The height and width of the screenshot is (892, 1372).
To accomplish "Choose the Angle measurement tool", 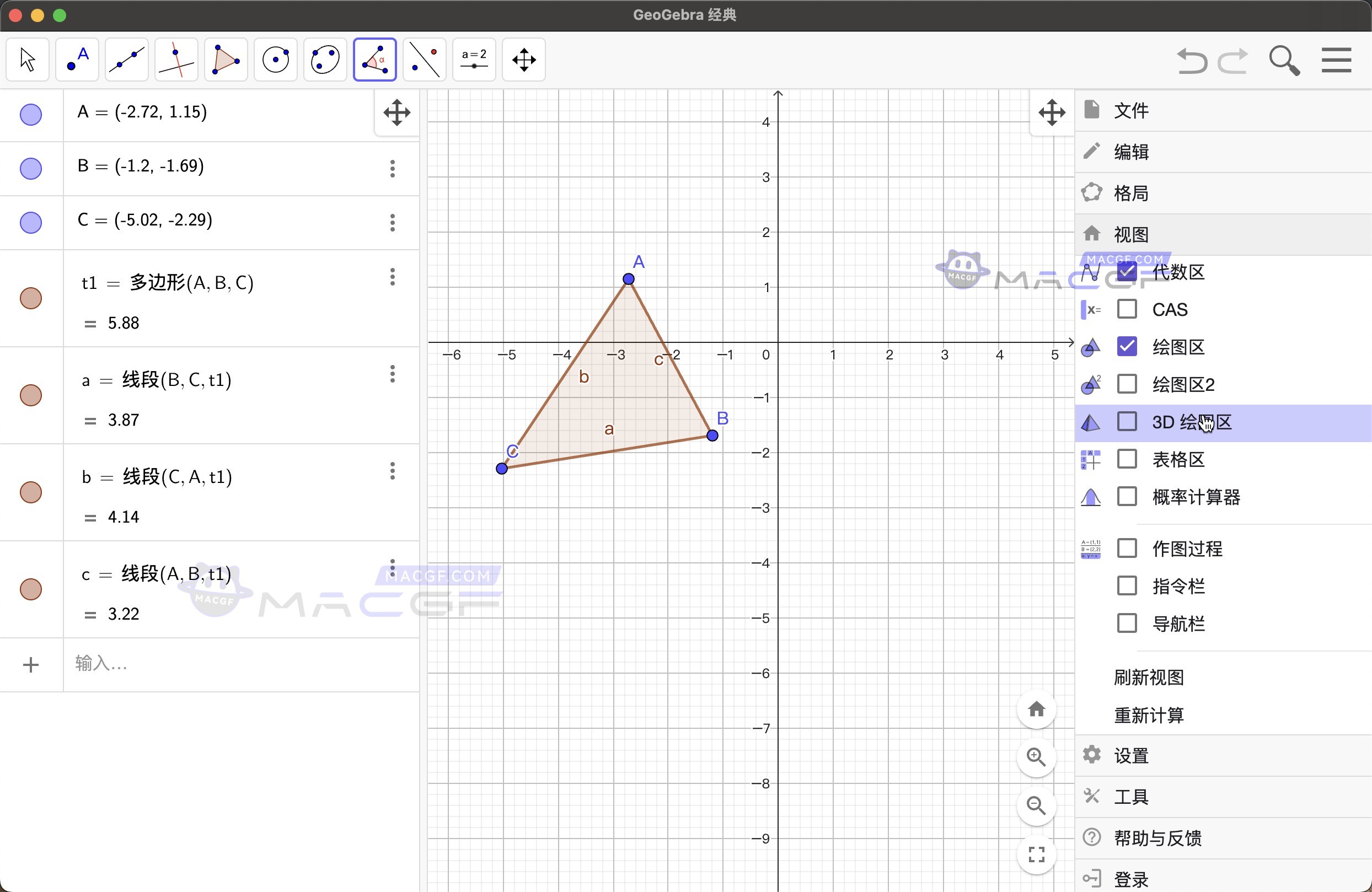I will pyautogui.click(x=374, y=59).
